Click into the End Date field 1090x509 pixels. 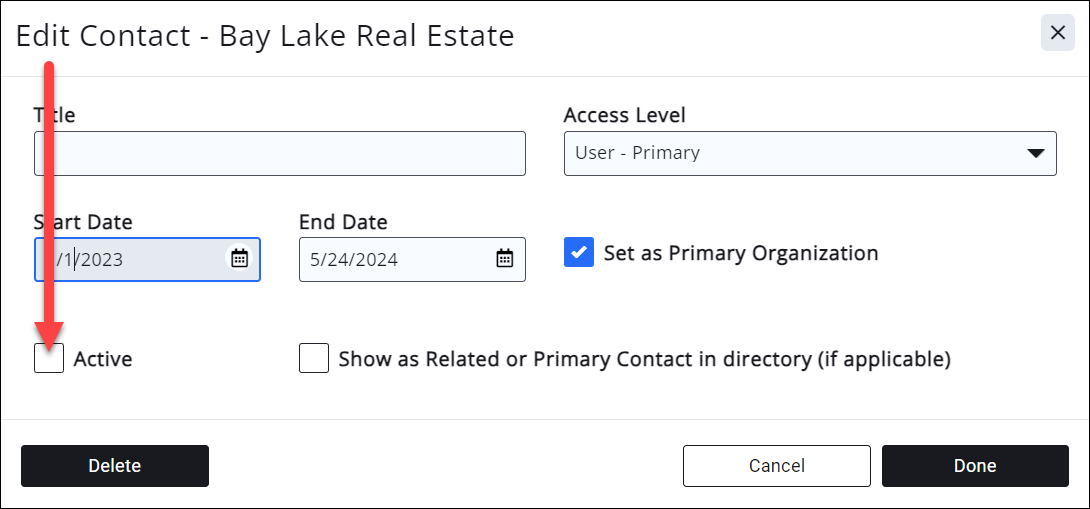395,259
